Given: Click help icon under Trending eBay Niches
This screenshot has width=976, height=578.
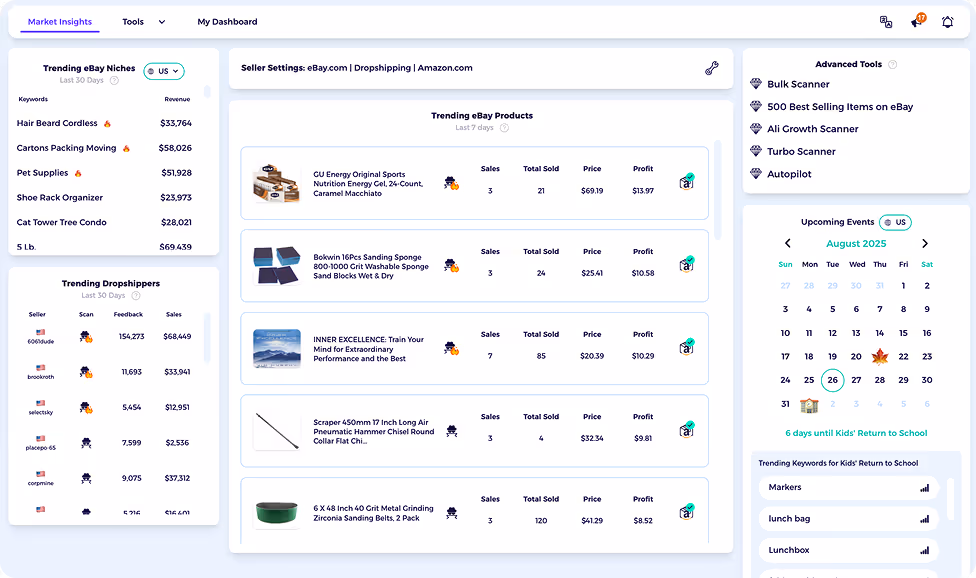Looking at the screenshot, I should pyautogui.click(x=114, y=80).
